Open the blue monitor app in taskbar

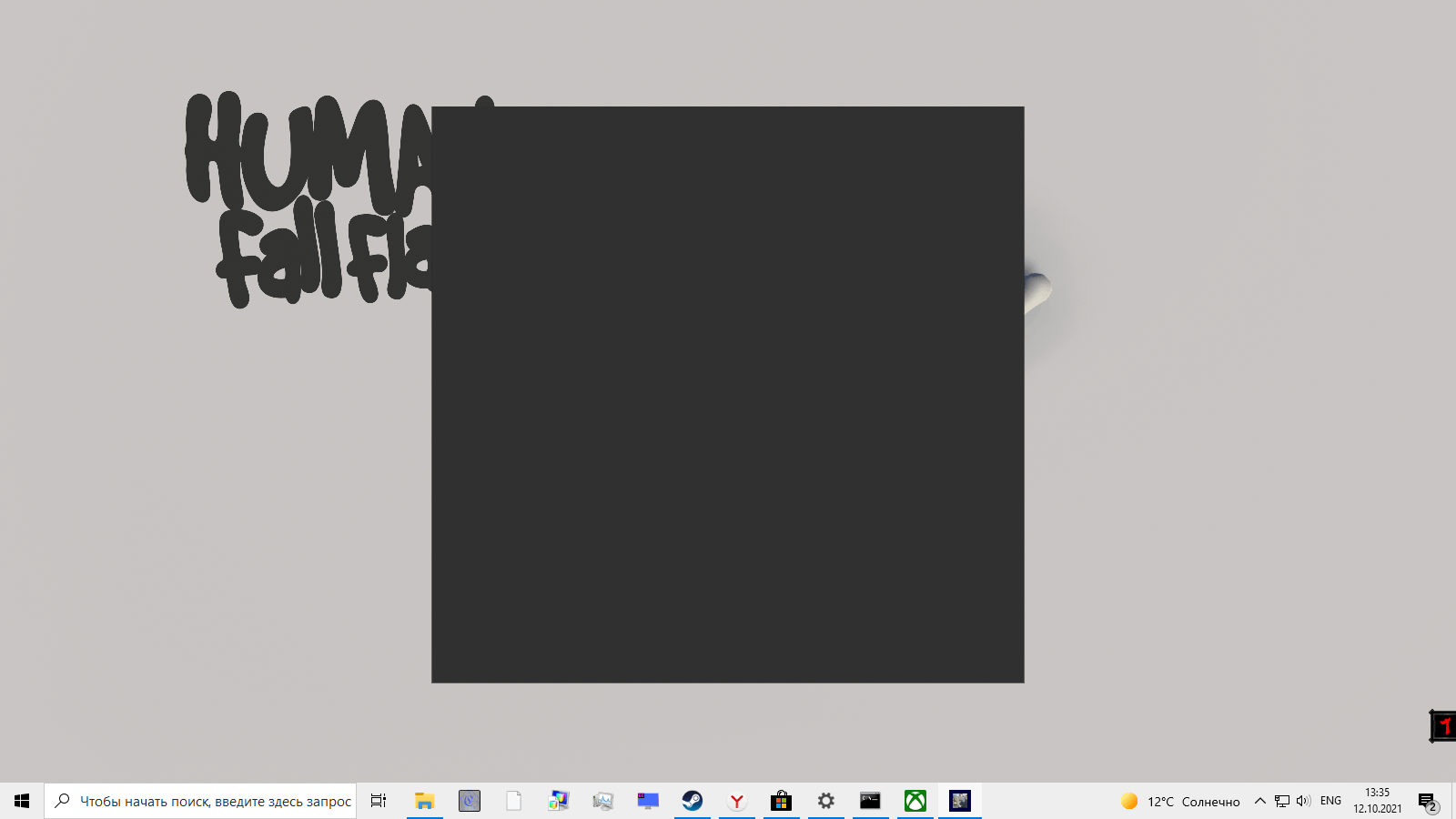click(648, 801)
